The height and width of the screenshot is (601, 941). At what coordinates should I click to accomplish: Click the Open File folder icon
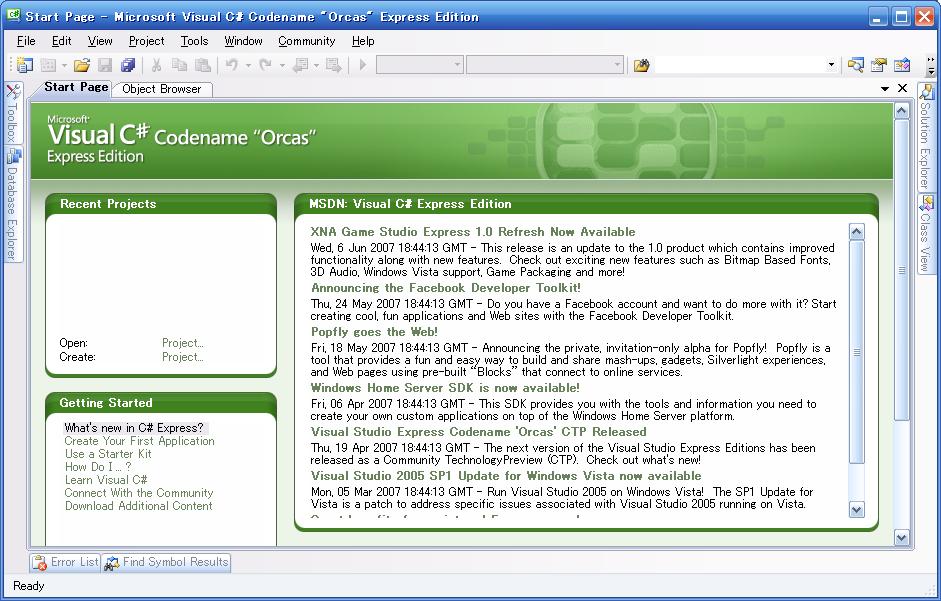(82, 65)
